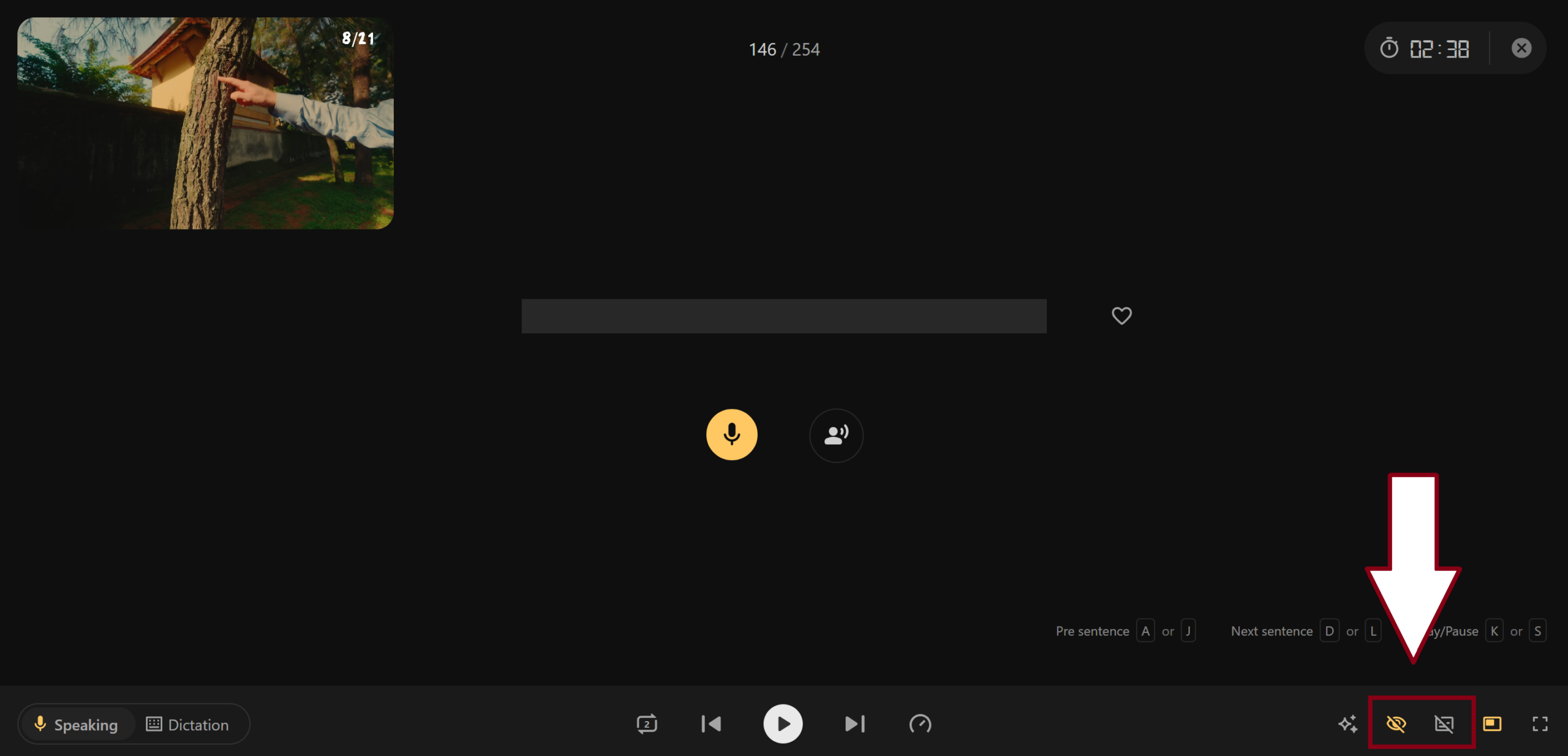
Task: Toggle the subtitles off icon
Action: (1444, 724)
